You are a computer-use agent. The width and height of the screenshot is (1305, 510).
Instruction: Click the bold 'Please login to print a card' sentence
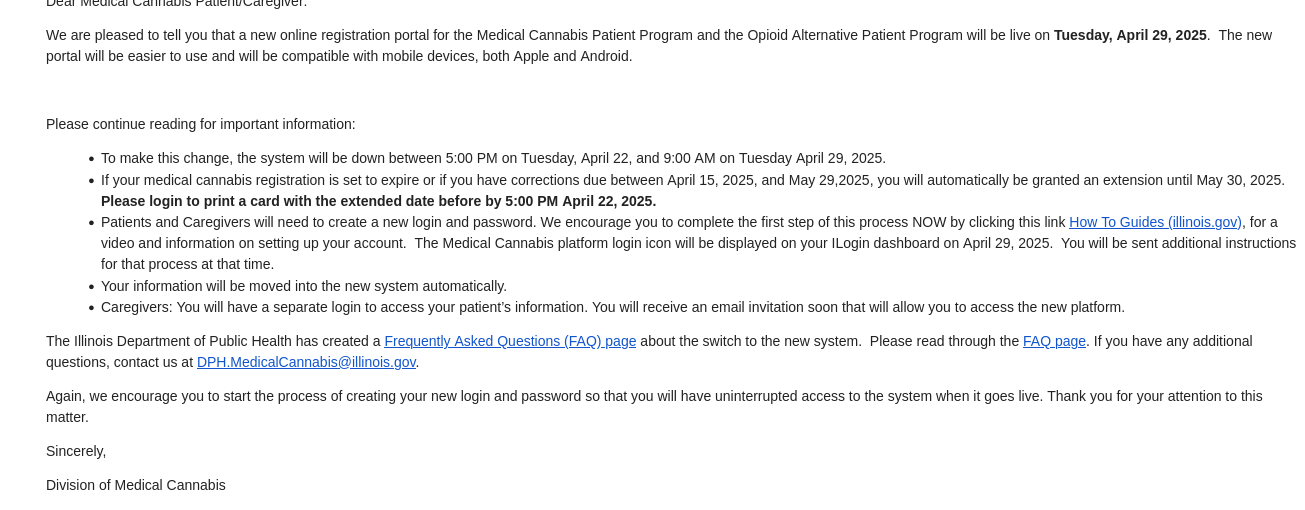tap(378, 201)
